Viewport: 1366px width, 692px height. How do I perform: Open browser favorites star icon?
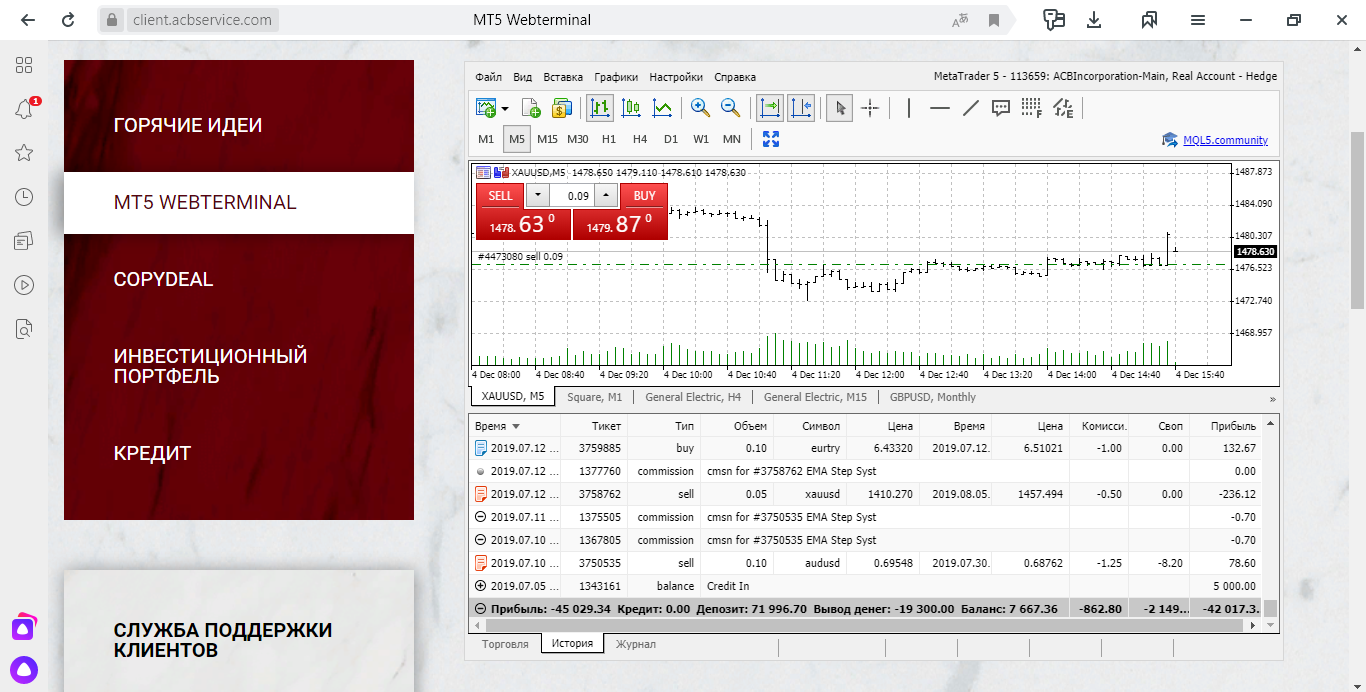(24, 153)
